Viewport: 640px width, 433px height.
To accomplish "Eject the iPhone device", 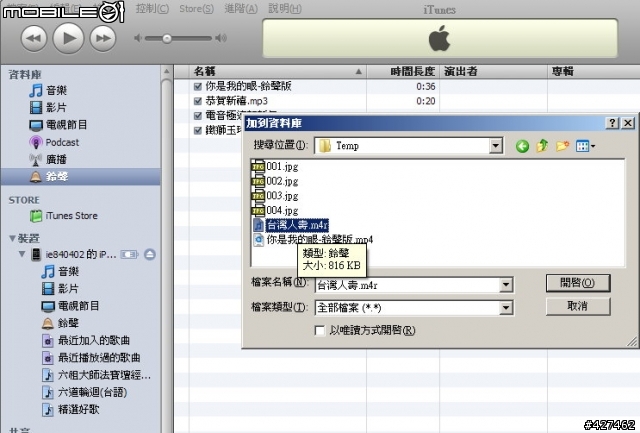I will [x=150, y=254].
